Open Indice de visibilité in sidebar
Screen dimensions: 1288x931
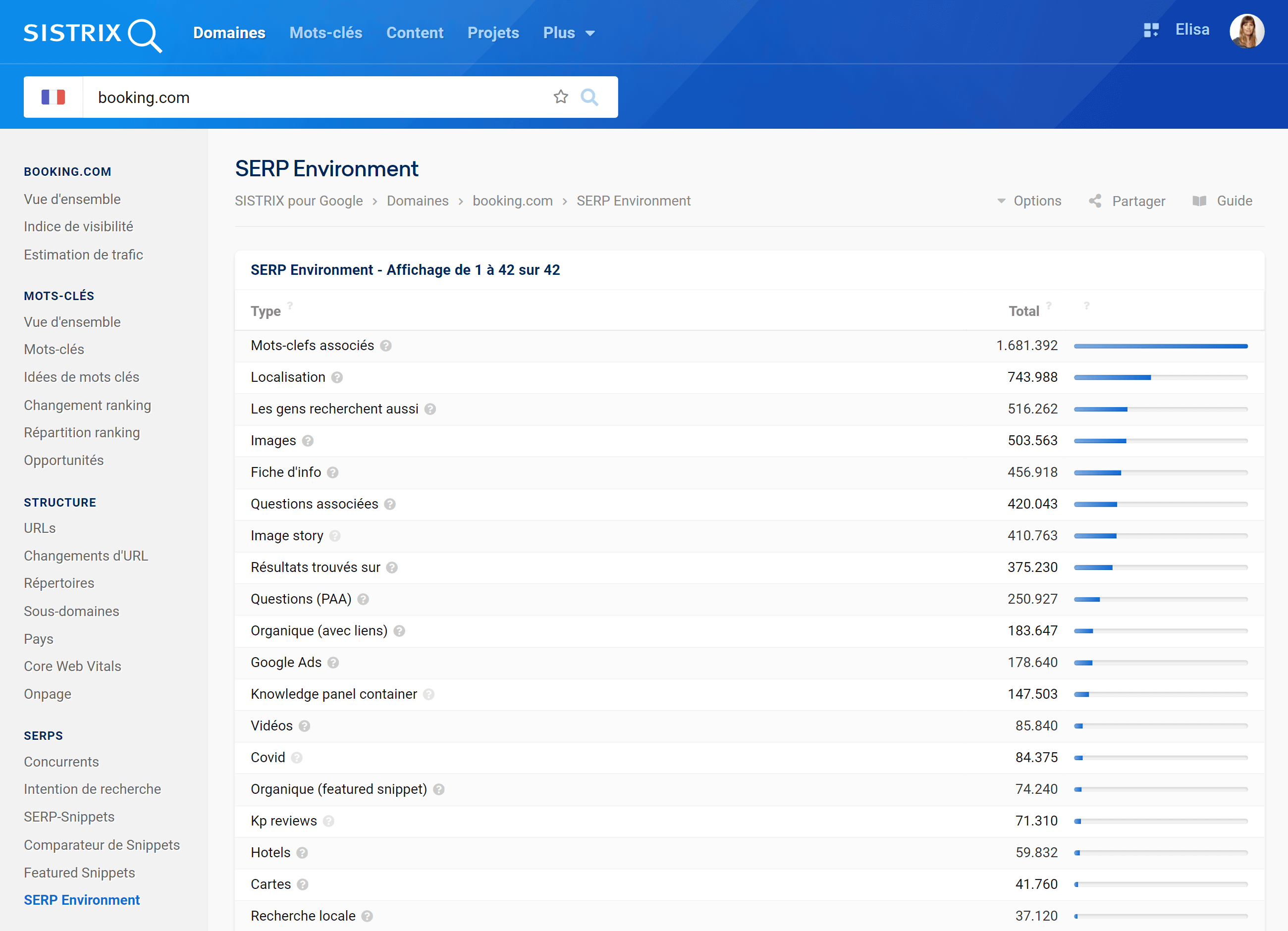point(78,226)
